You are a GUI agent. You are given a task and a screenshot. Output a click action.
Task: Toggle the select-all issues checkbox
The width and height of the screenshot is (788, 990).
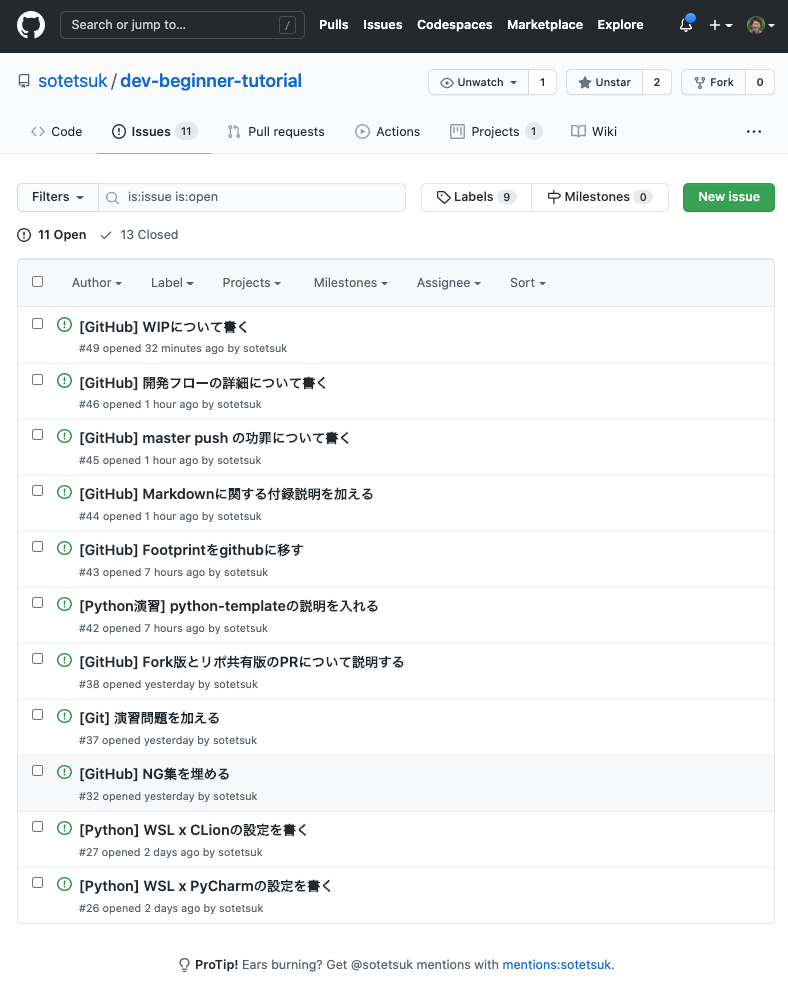click(x=38, y=282)
